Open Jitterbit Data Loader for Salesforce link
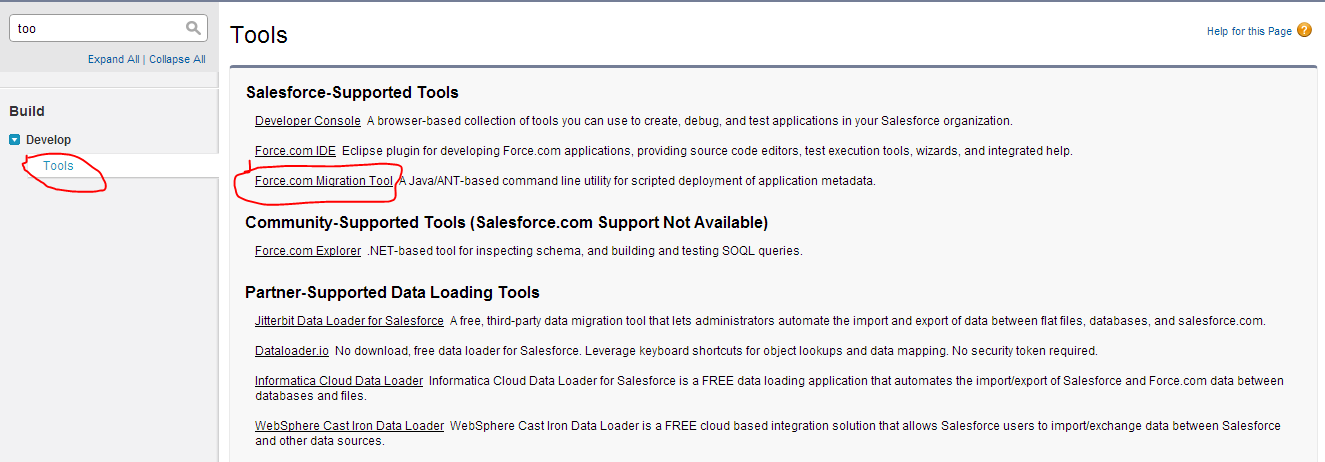The height and width of the screenshot is (462, 1325). [x=349, y=321]
